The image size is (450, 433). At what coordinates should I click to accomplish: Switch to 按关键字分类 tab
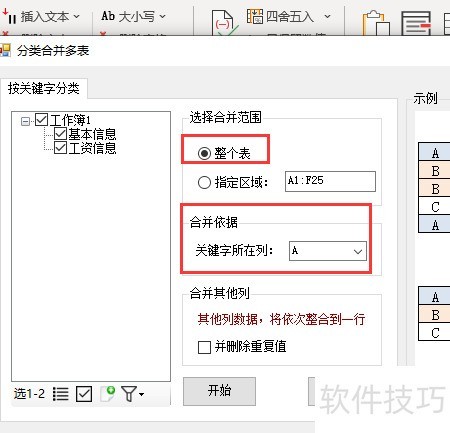44,89
